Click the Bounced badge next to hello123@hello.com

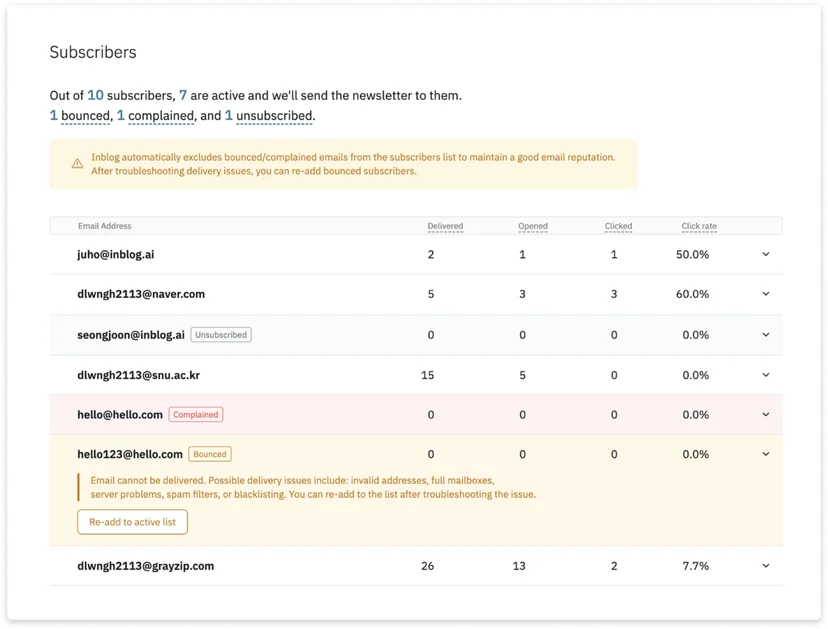[210, 454]
